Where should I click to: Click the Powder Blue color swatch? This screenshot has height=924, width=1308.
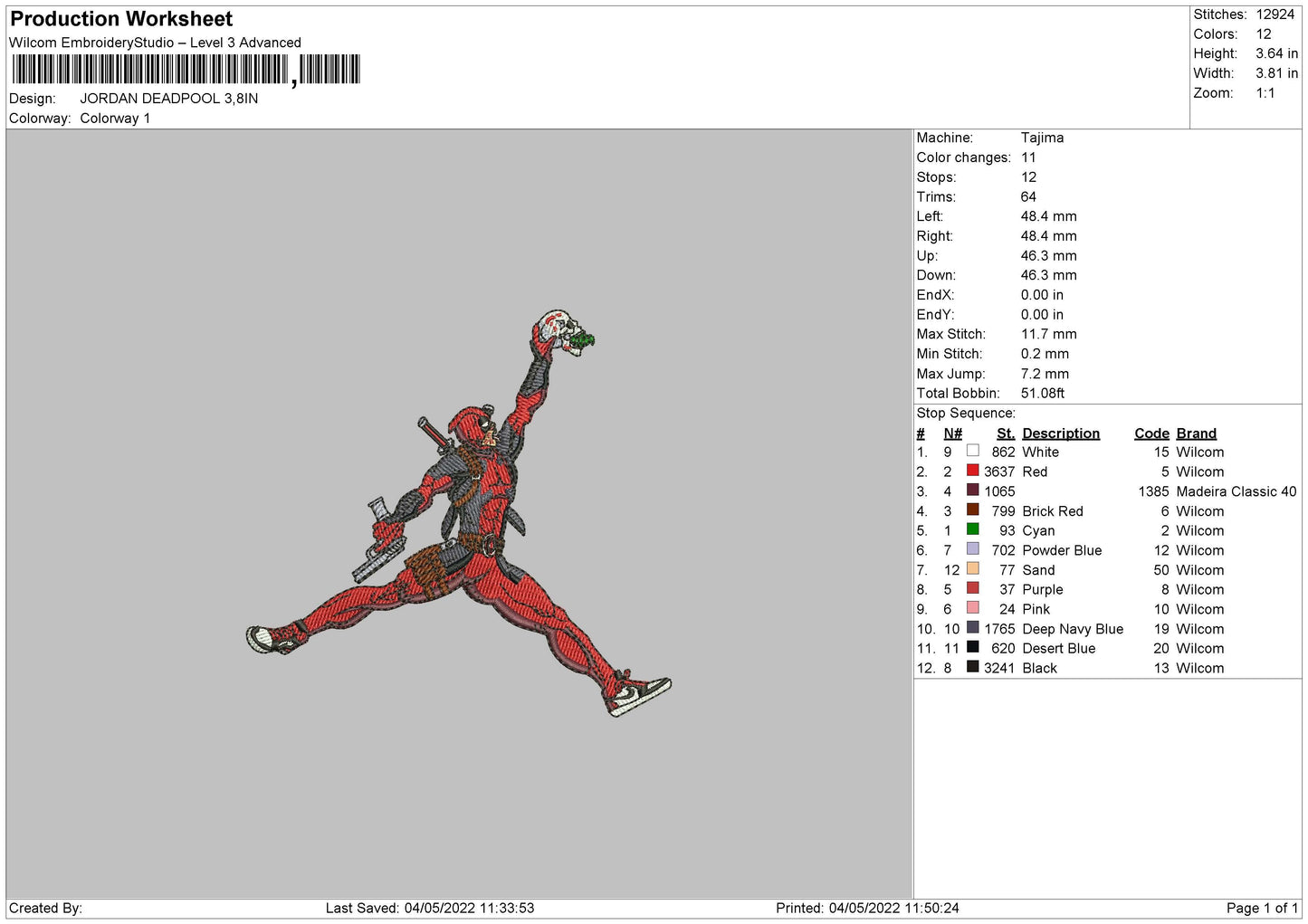(972, 548)
